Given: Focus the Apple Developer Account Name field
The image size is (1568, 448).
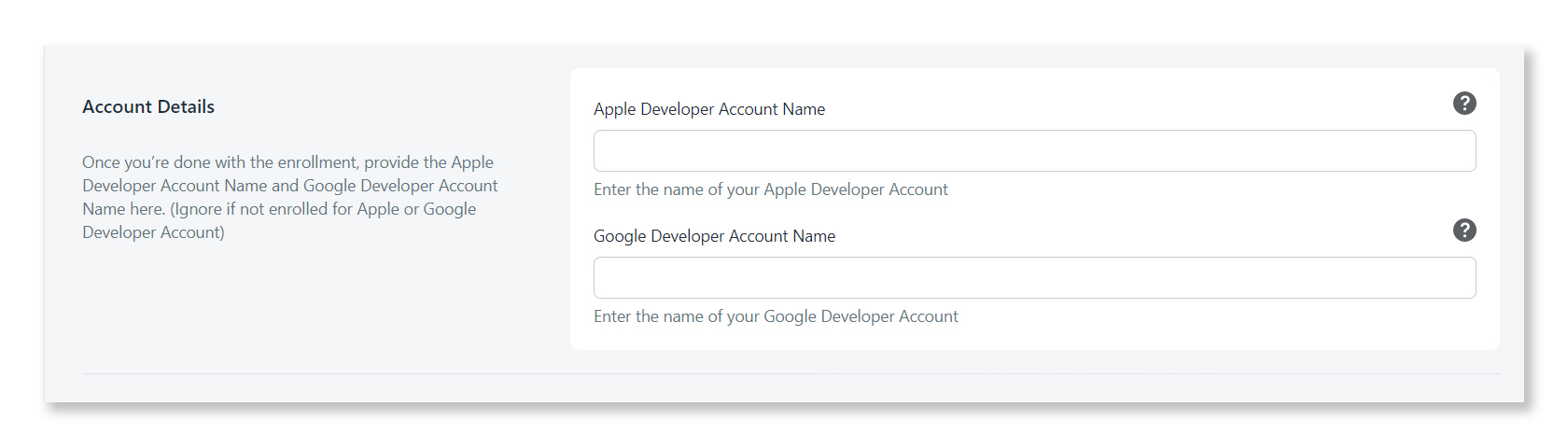Looking at the screenshot, I should tap(1034, 151).
